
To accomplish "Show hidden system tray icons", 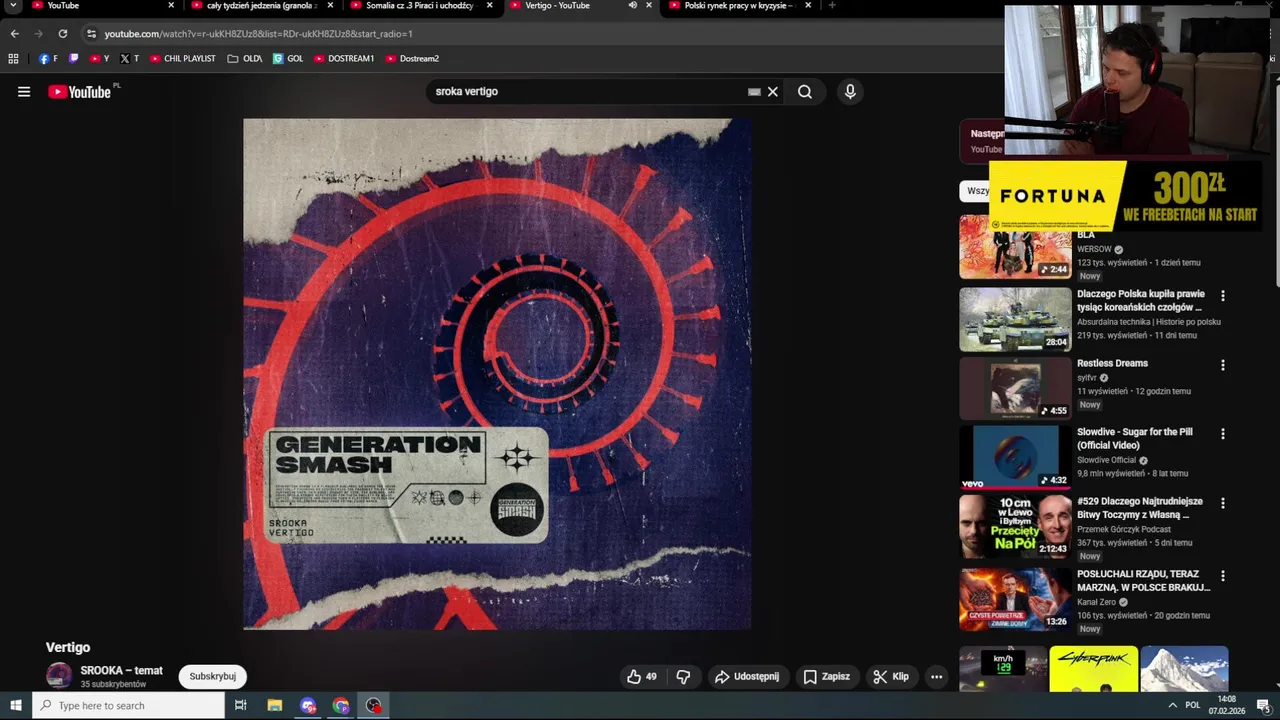I will (x=1172, y=706).
